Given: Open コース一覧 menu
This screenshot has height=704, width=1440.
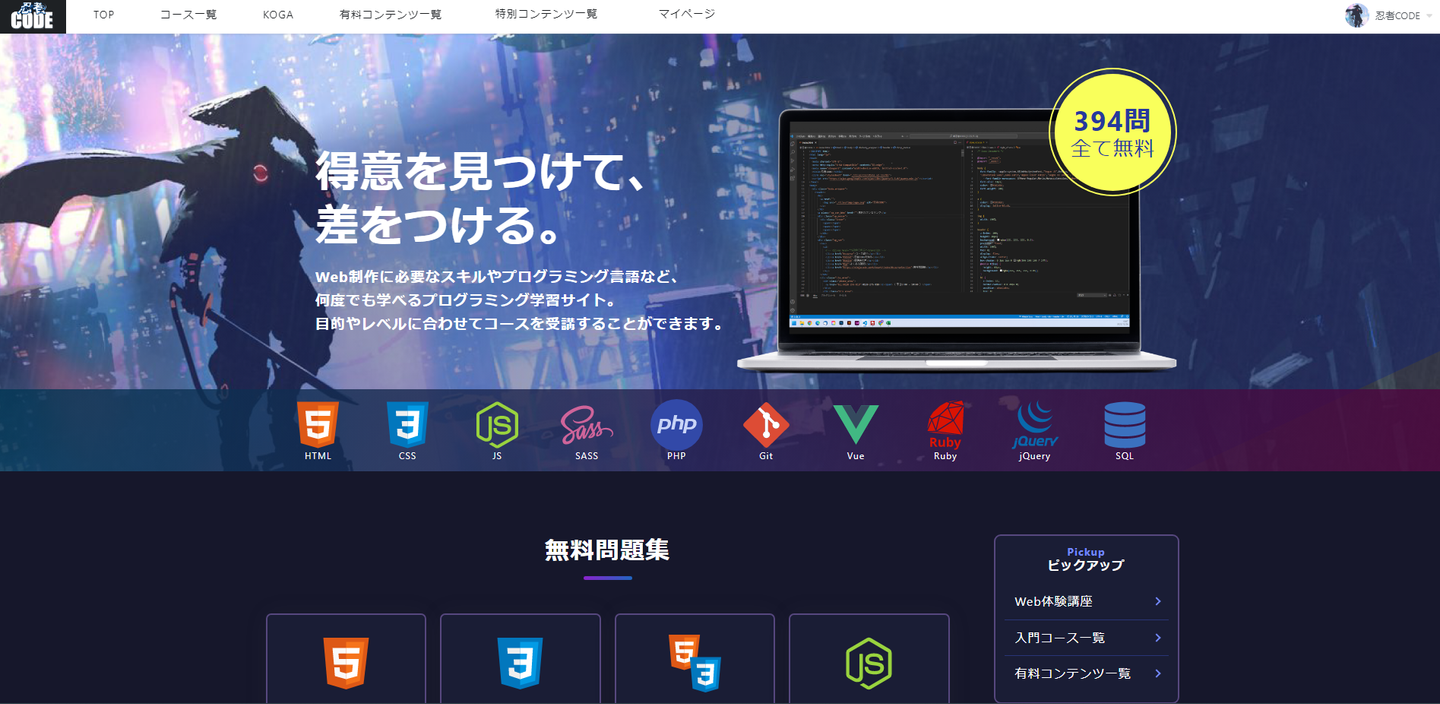Looking at the screenshot, I should point(188,15).
